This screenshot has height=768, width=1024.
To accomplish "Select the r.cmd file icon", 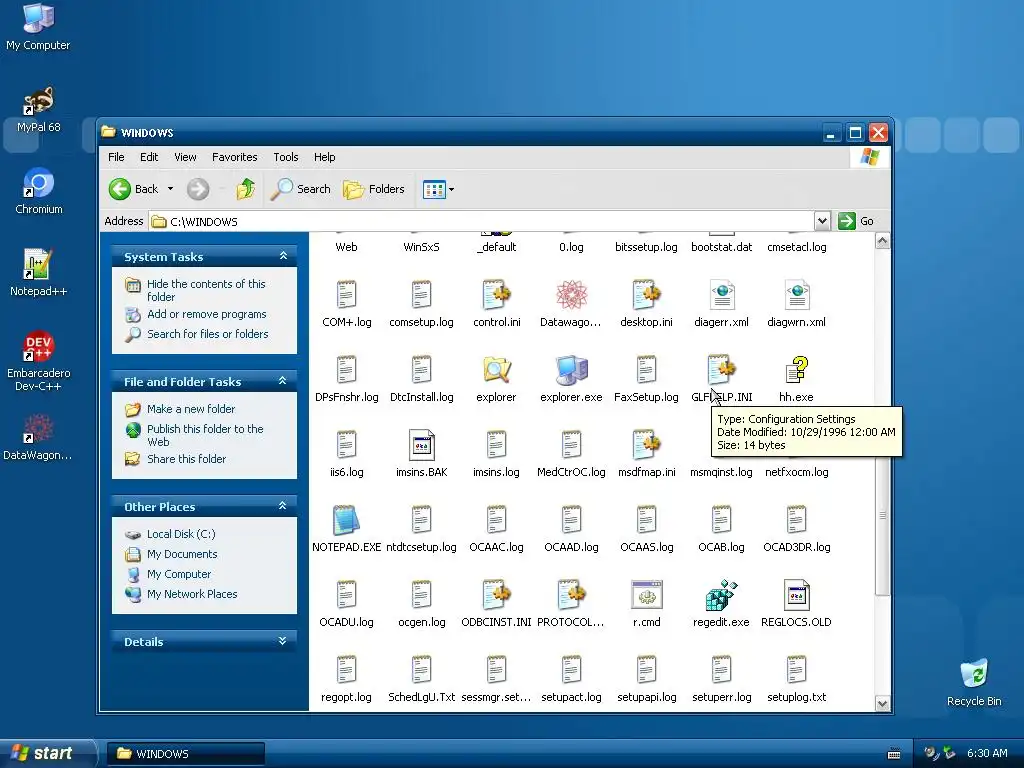I will (647, 595).
